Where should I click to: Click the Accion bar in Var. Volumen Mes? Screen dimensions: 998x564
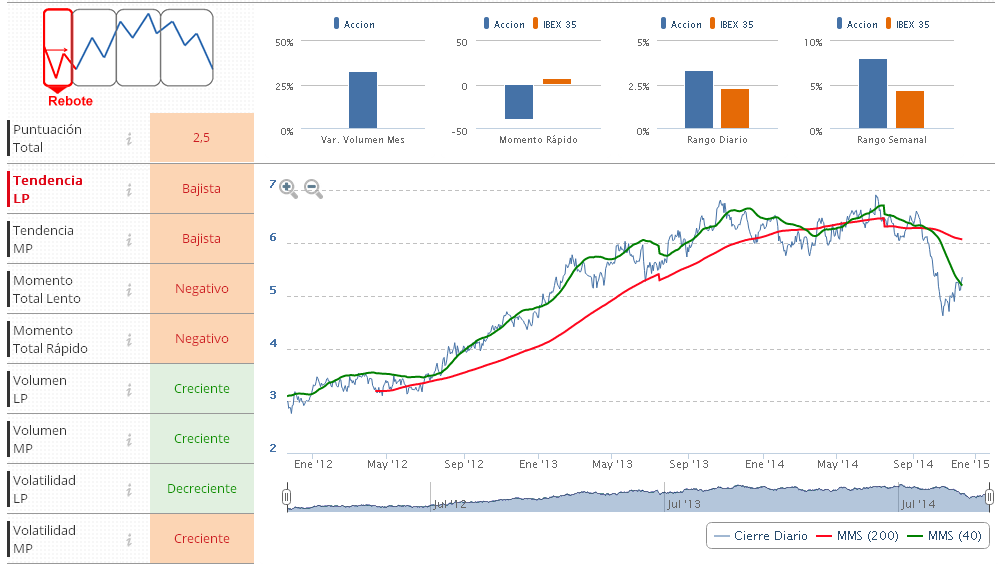coord(362,100)
